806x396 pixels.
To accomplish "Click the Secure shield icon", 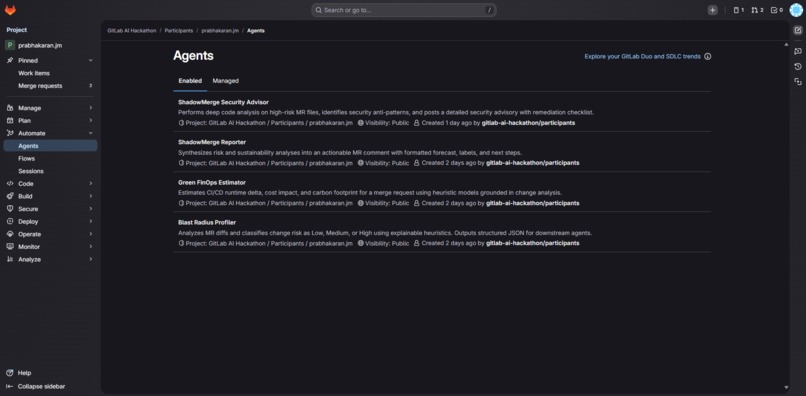I will pyautogui.click(x=10, y=209).
